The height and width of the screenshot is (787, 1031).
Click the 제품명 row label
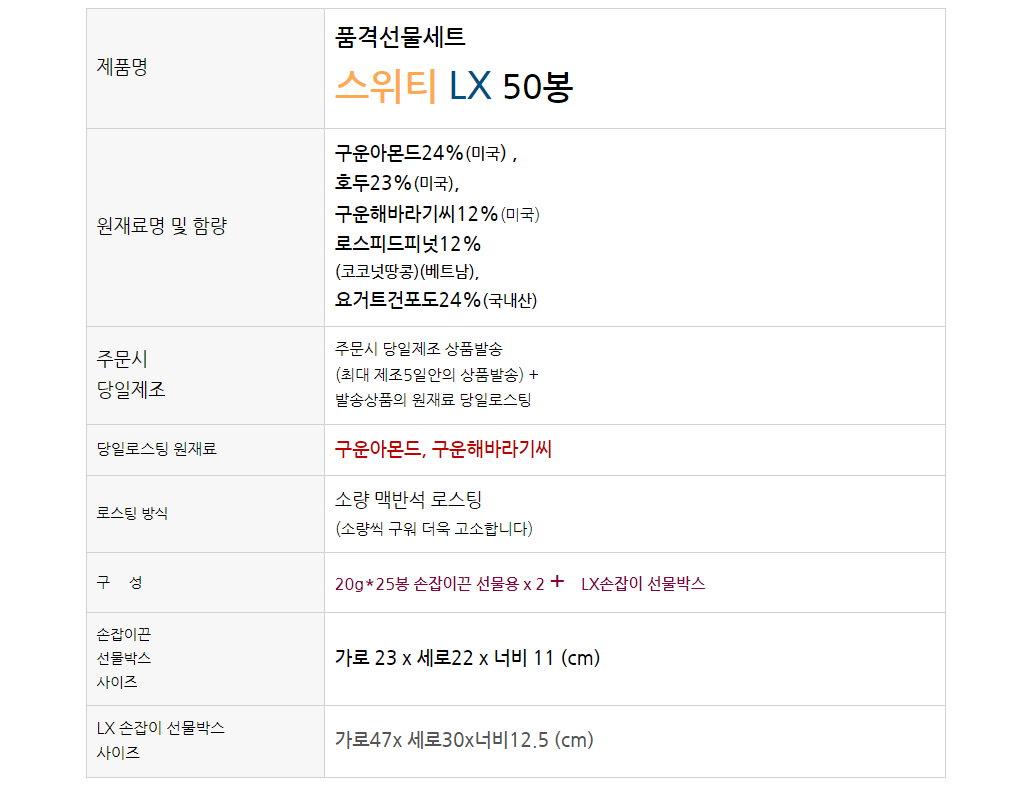pos(122,68)
